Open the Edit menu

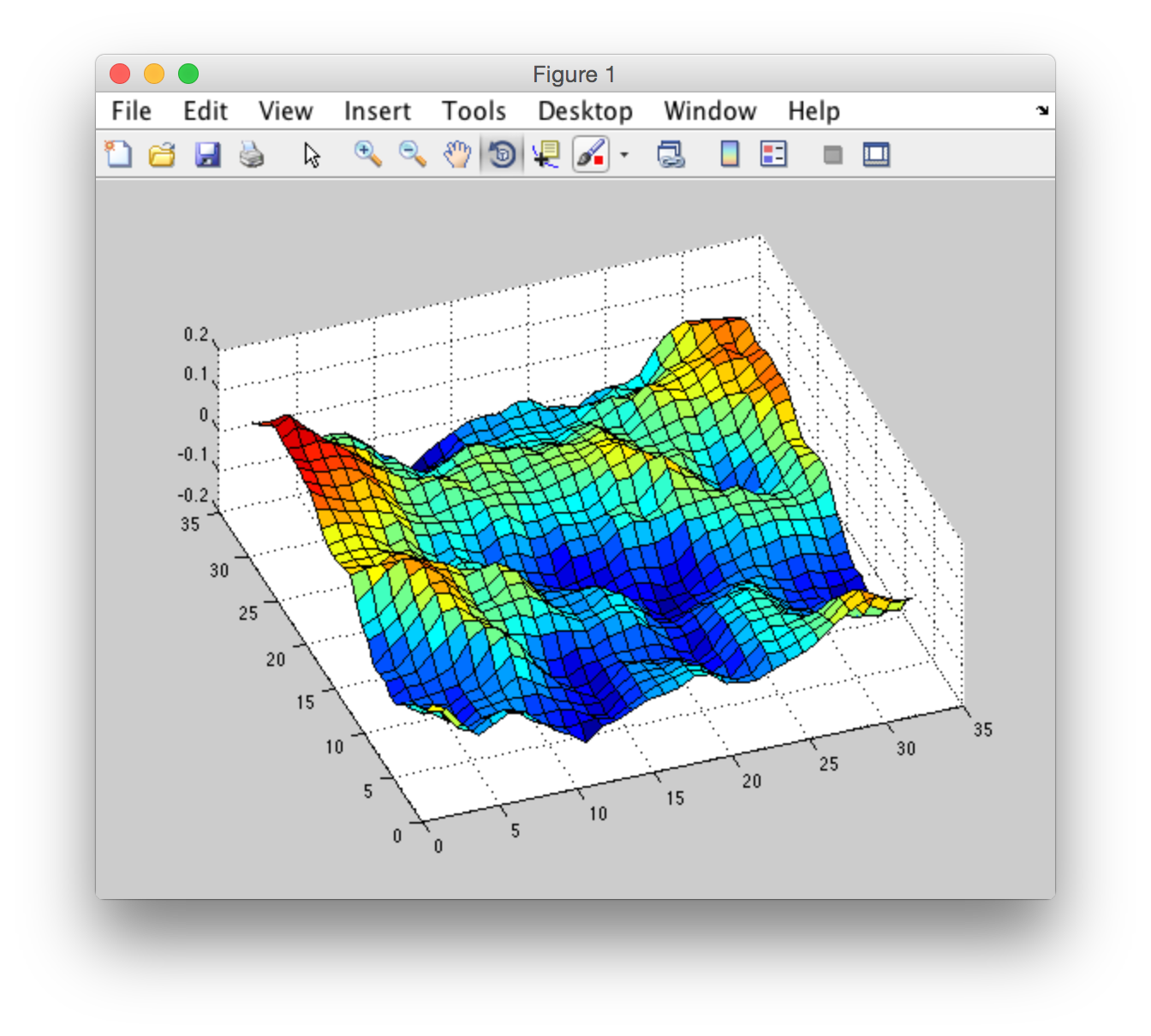click(206, 111)
